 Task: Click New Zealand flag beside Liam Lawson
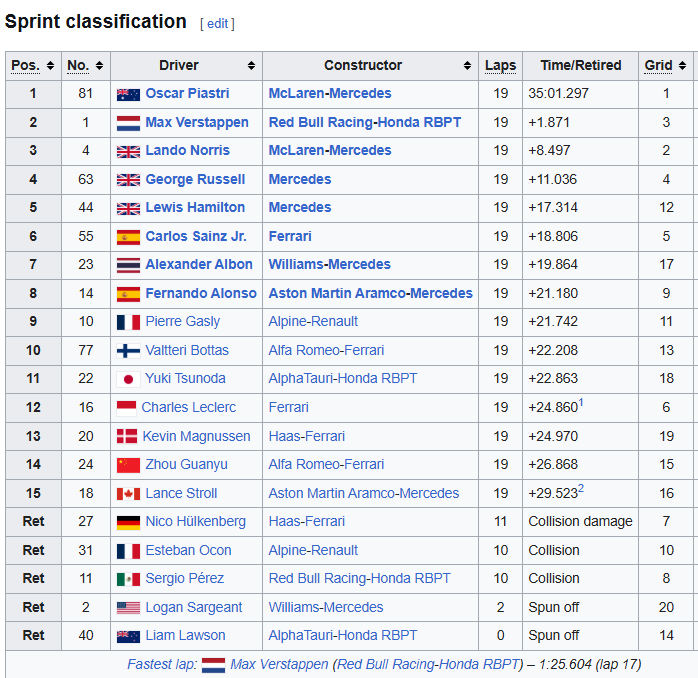tap(128, 637)
